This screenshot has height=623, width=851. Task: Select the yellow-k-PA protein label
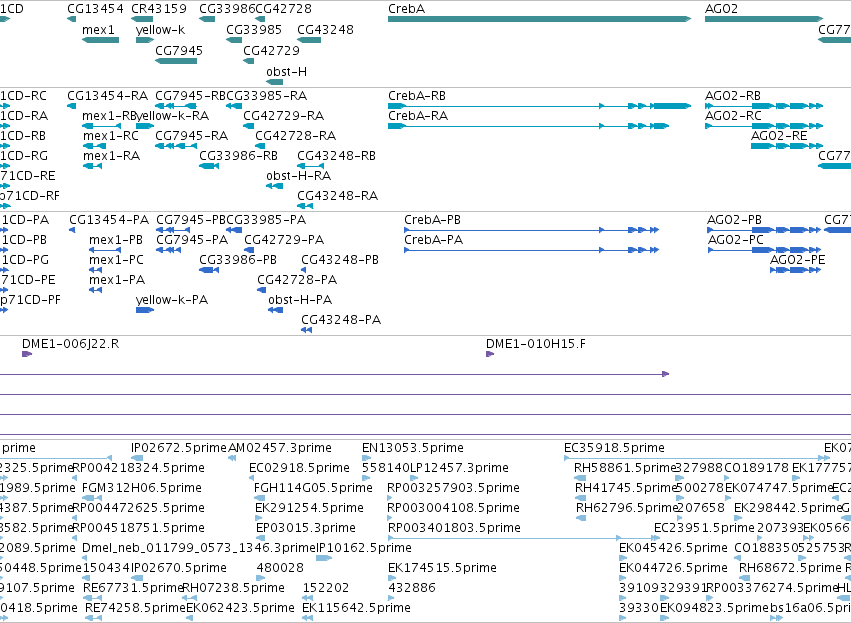pyautogui.click(x=172, y=300)
